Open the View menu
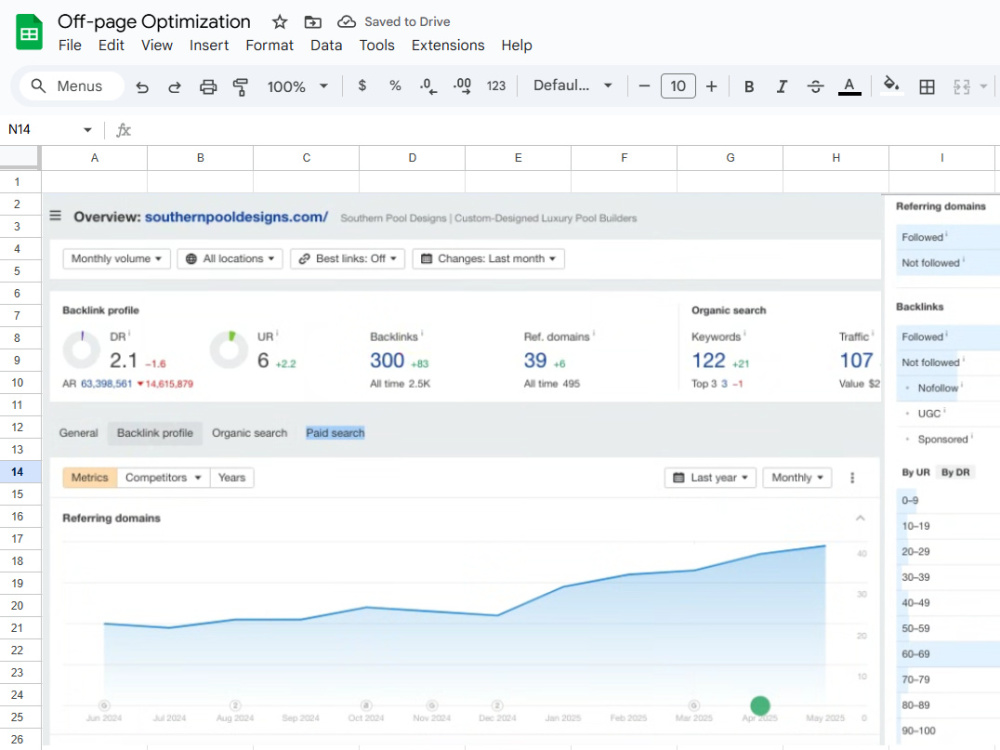 pyautogui.click(x=157, y=45)
